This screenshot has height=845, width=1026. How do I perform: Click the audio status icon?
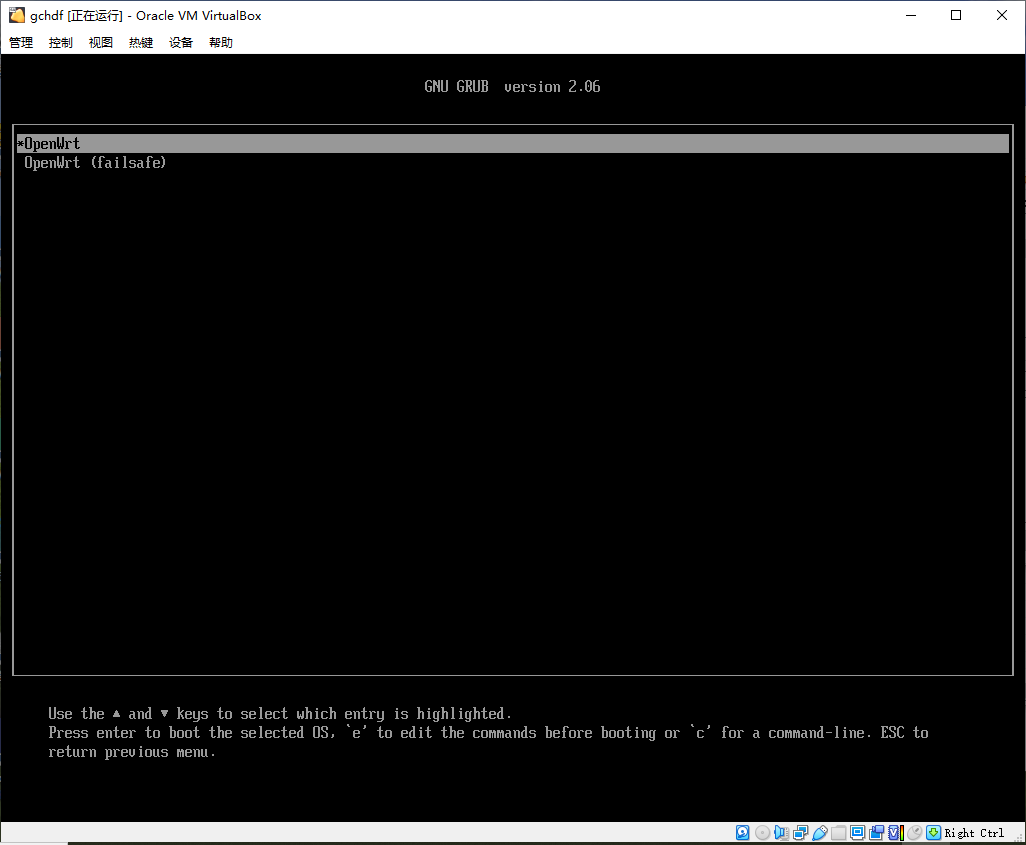click(x=781, y=833)
